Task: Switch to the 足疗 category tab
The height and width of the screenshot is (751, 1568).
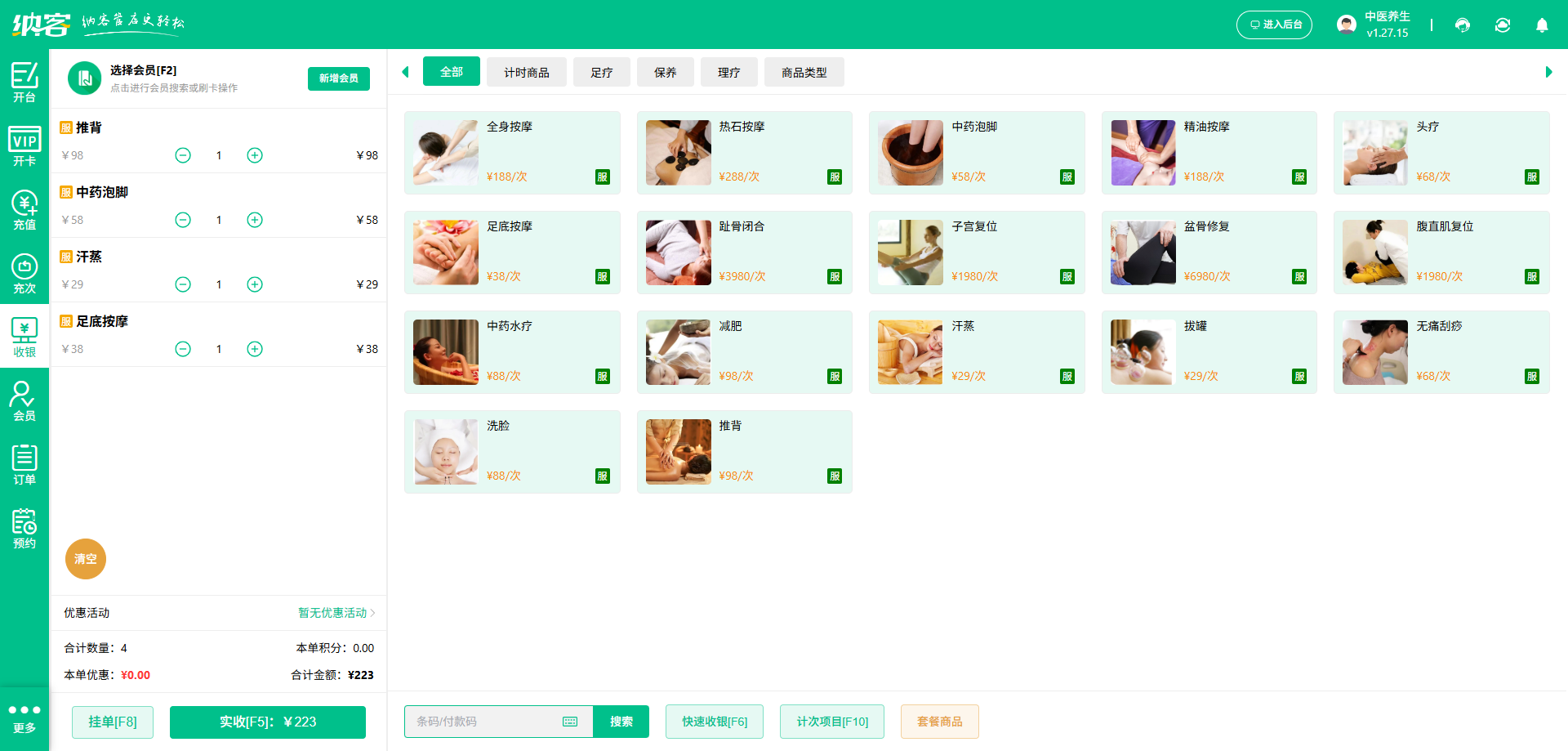Action: point(601,72)
